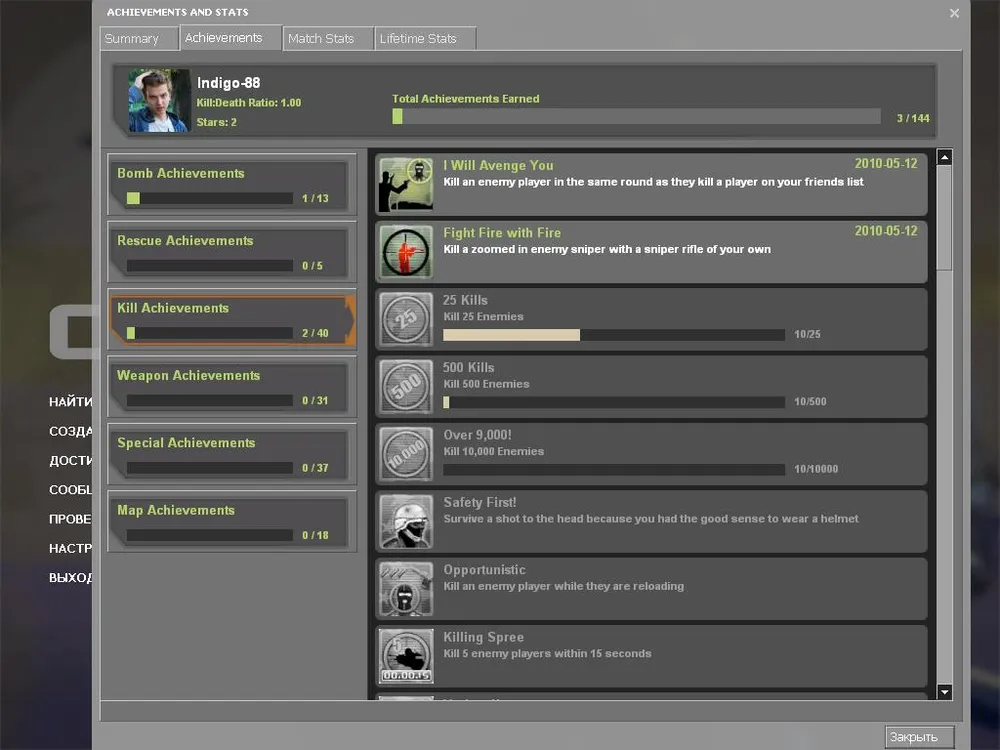The image size is (1000, 750).
Task: Click the 25 Kills medal icon
Action: 406,319
